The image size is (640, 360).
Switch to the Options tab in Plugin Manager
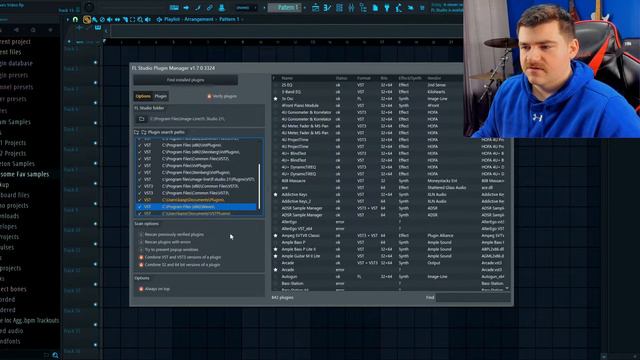tap(143, 96)
